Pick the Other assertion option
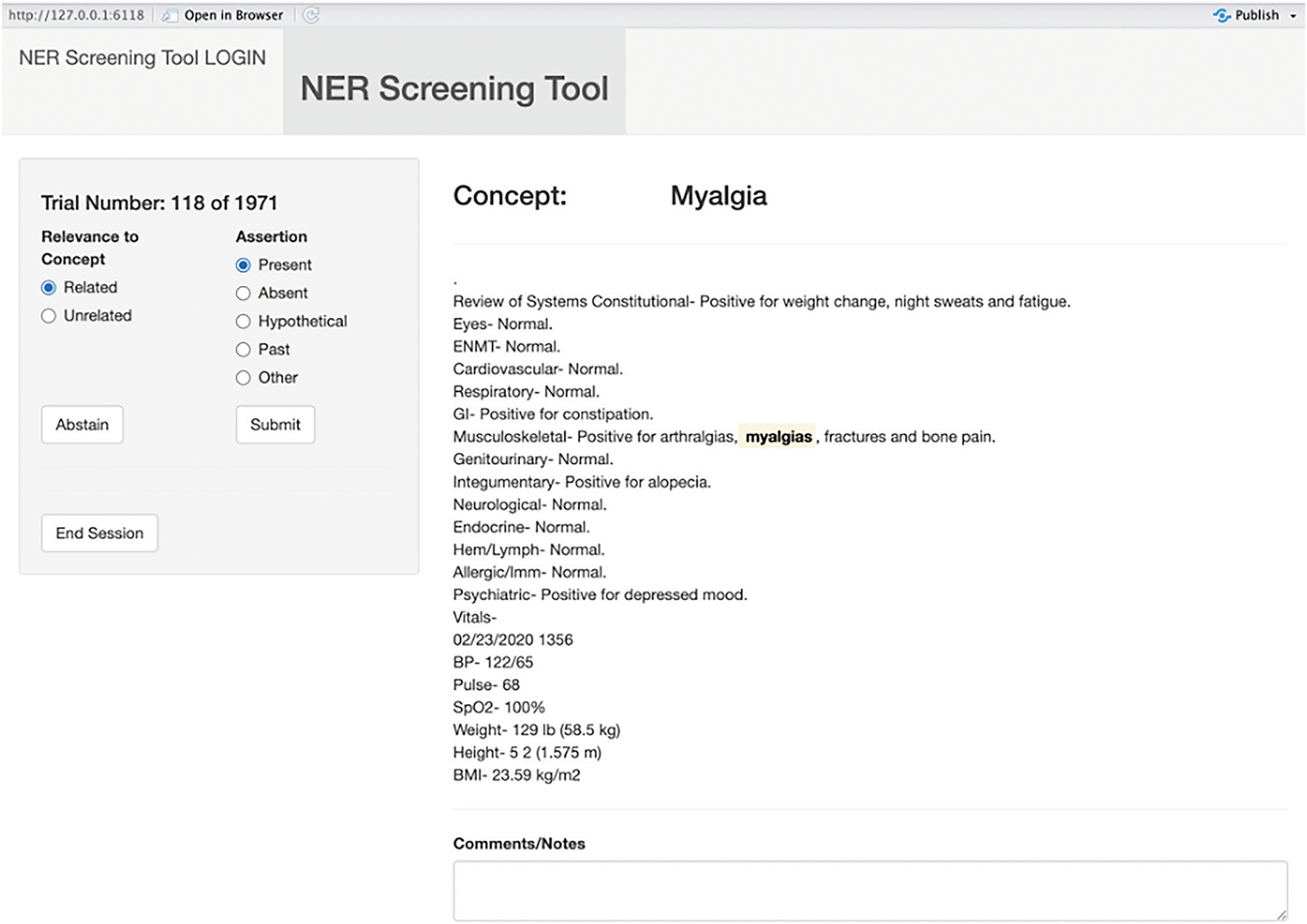 [243, 378]
